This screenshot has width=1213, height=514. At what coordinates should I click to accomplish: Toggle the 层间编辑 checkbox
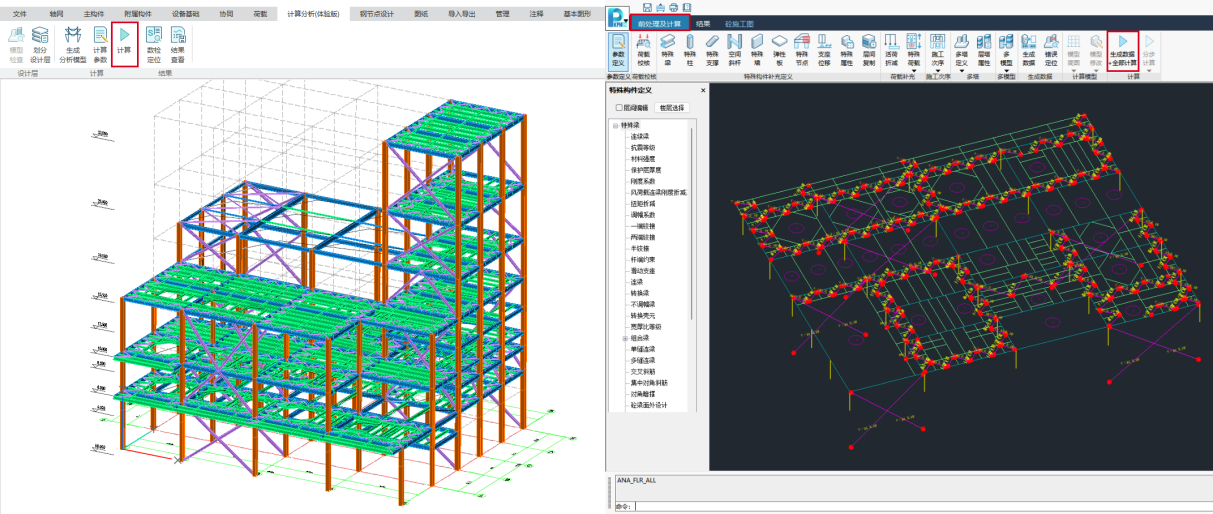[x=620, y=108]
